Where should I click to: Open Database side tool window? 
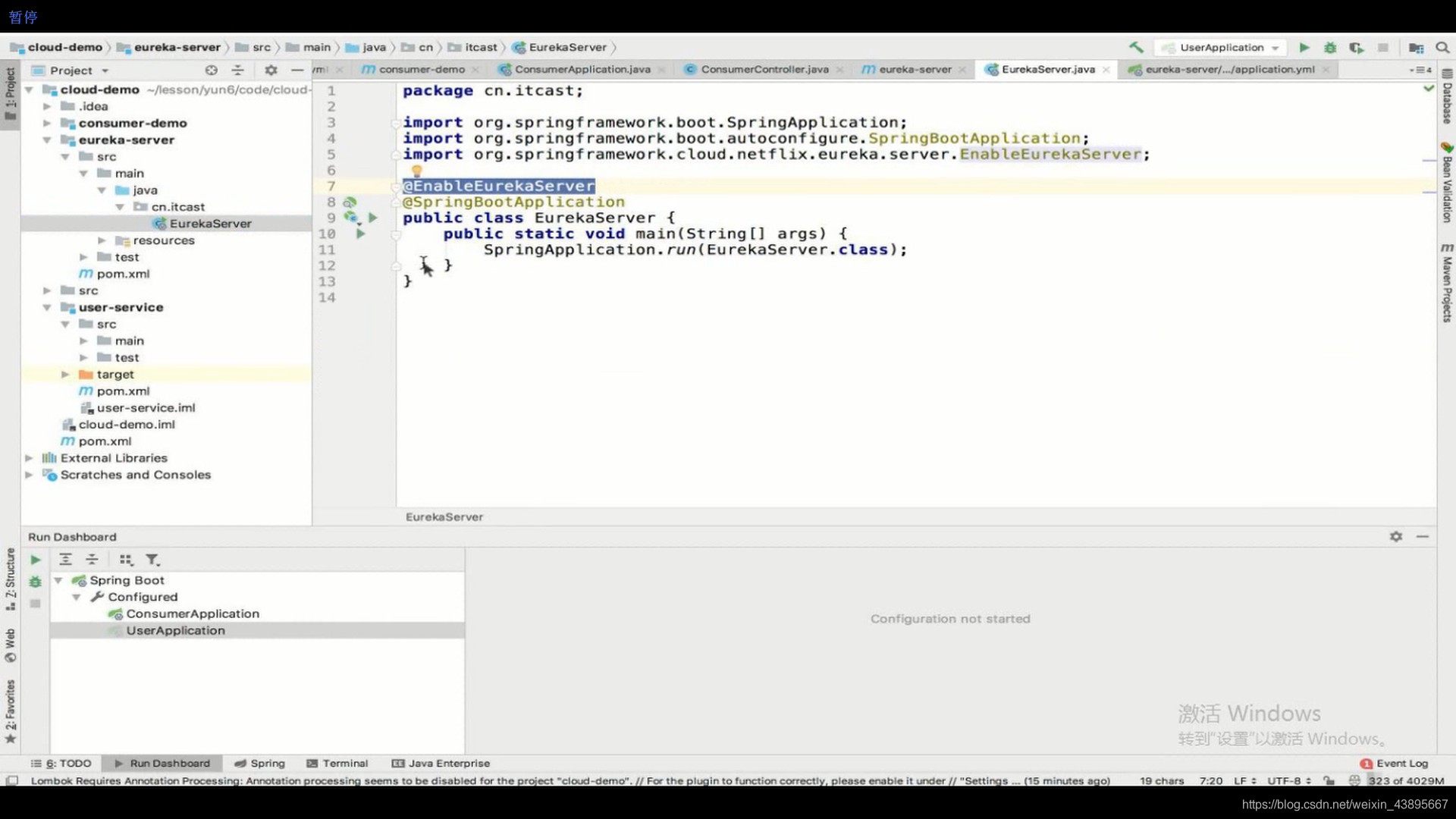coord(1447,96)
